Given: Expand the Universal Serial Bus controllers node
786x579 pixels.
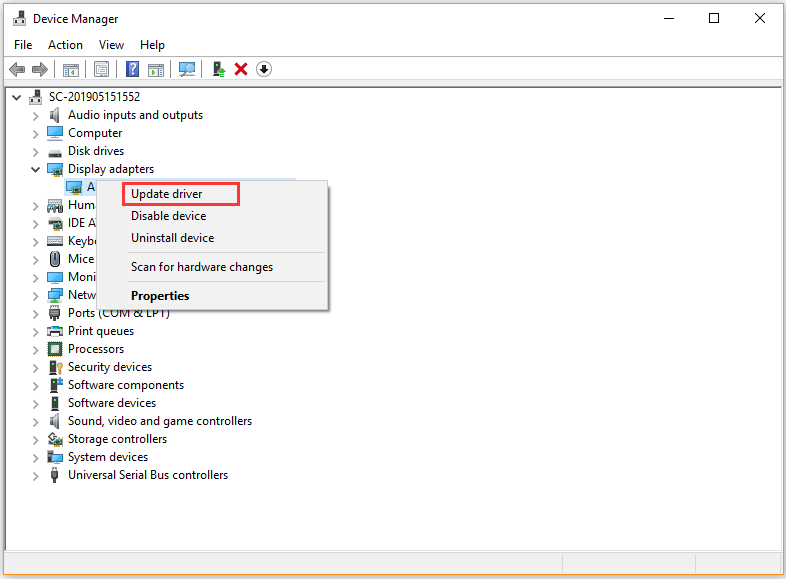Looking at the screenshot, I should click(36, 475).
